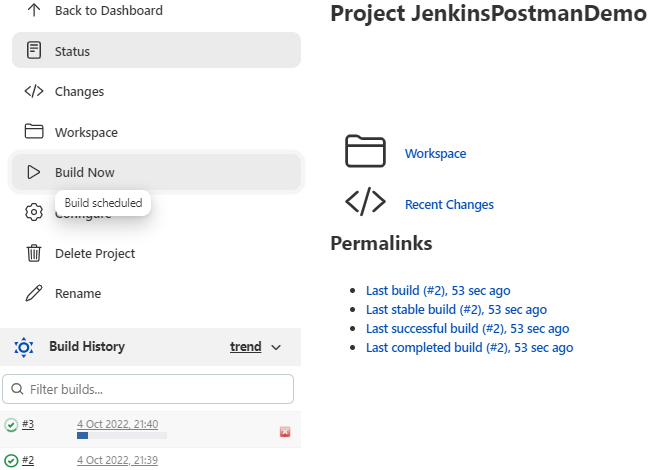Screen dimensions: 649x470
Task: Open the build trend link
Action: 245,346
